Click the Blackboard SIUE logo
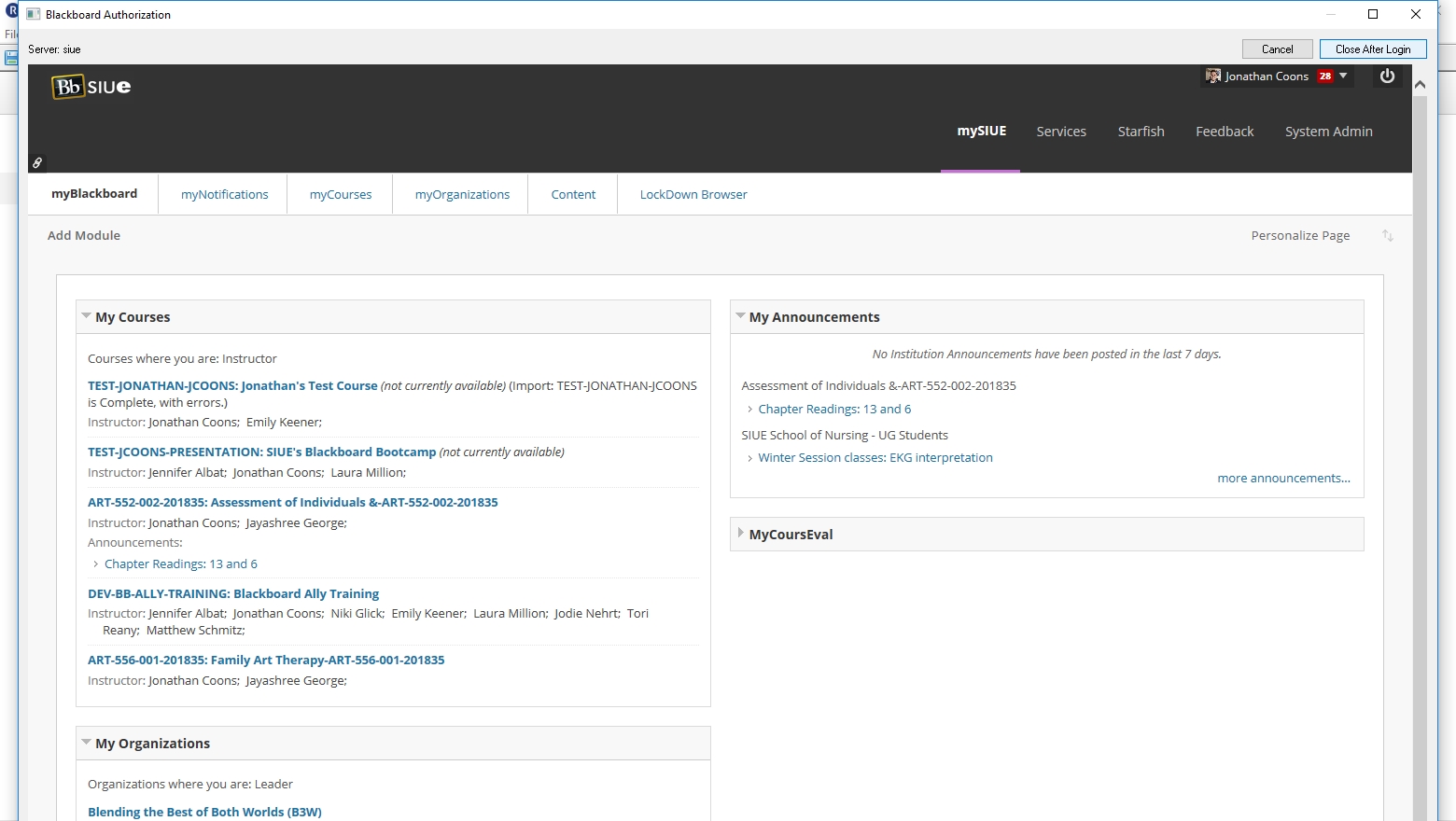1456x821 pixels. click(91, 87)
